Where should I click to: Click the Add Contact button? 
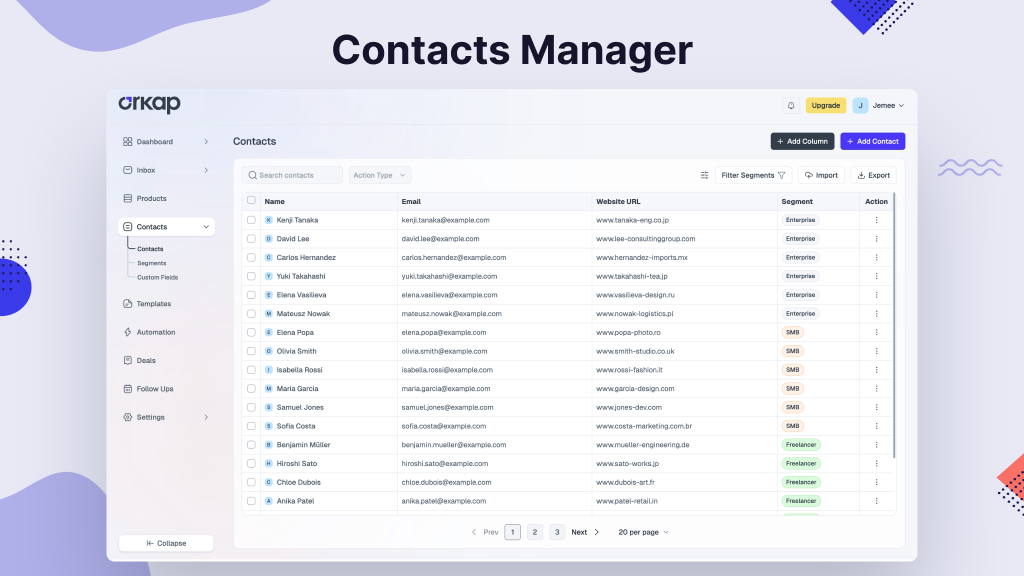tap(871, 141)
